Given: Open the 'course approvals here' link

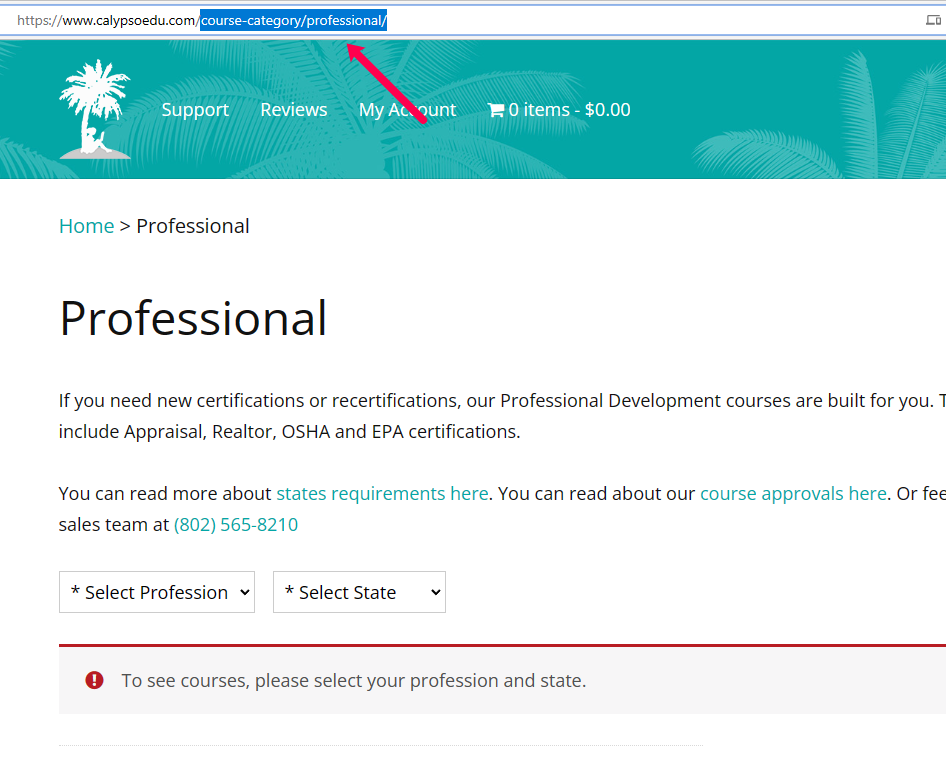Looking at the screenshot, I should click(793, 493).
